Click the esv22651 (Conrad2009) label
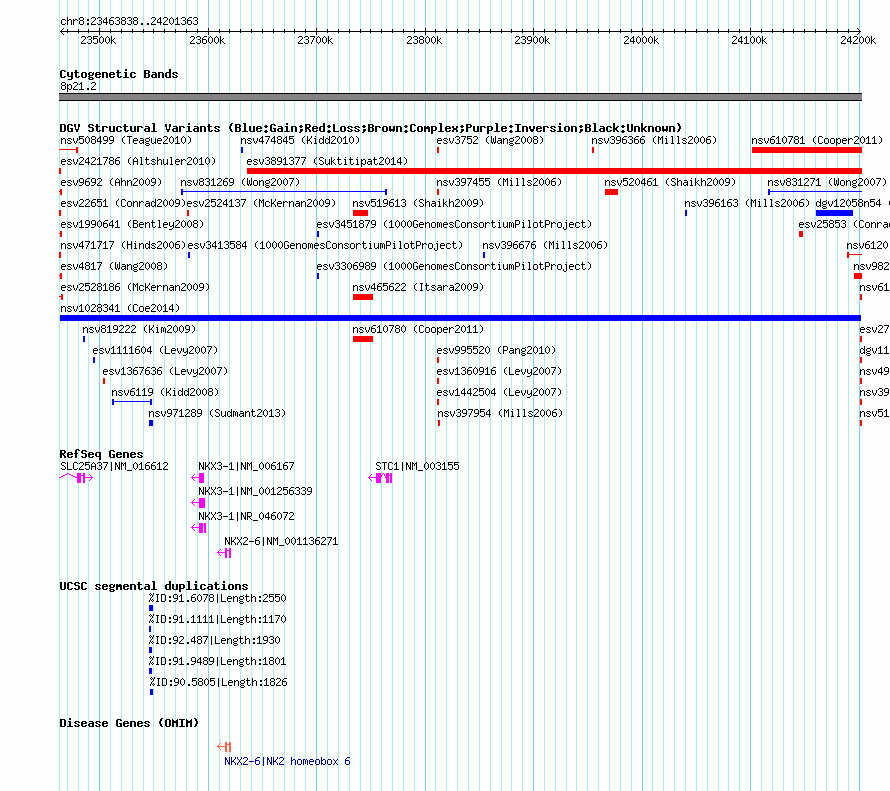 123,203
